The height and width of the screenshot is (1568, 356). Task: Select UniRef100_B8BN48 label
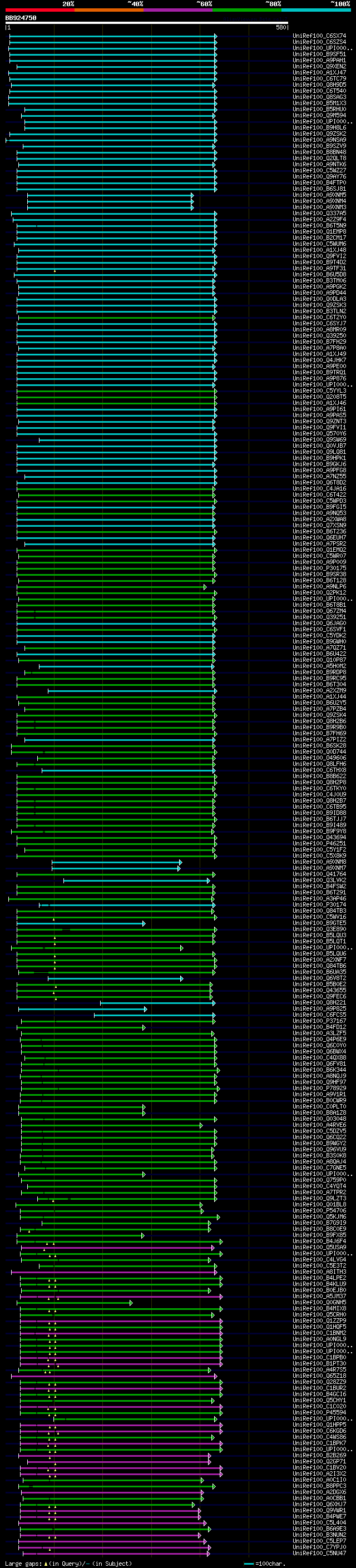(319, 152)
